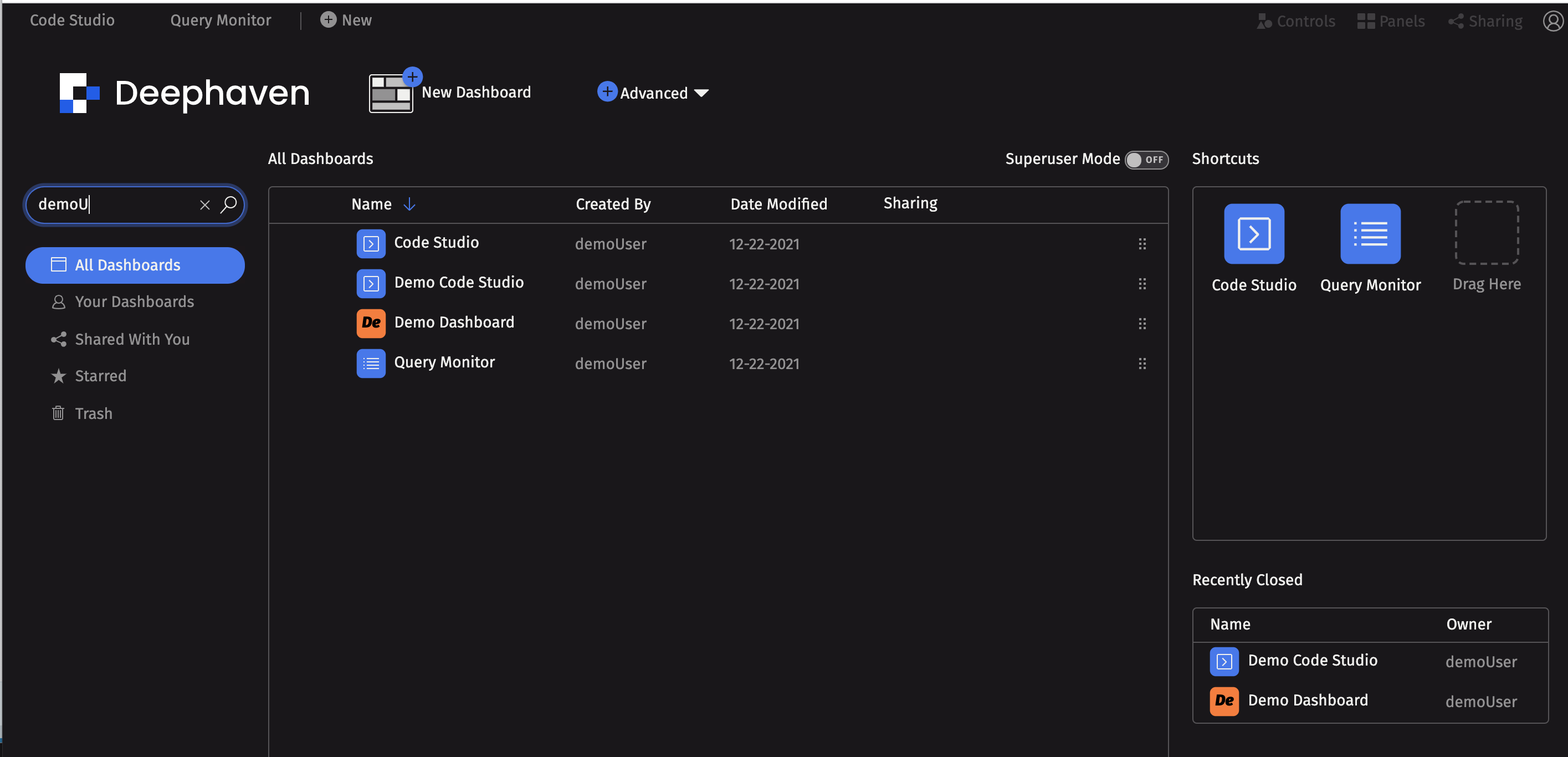Open the user account icon
This screenshot has height=757, width=1568.
tap(1553, 21)
